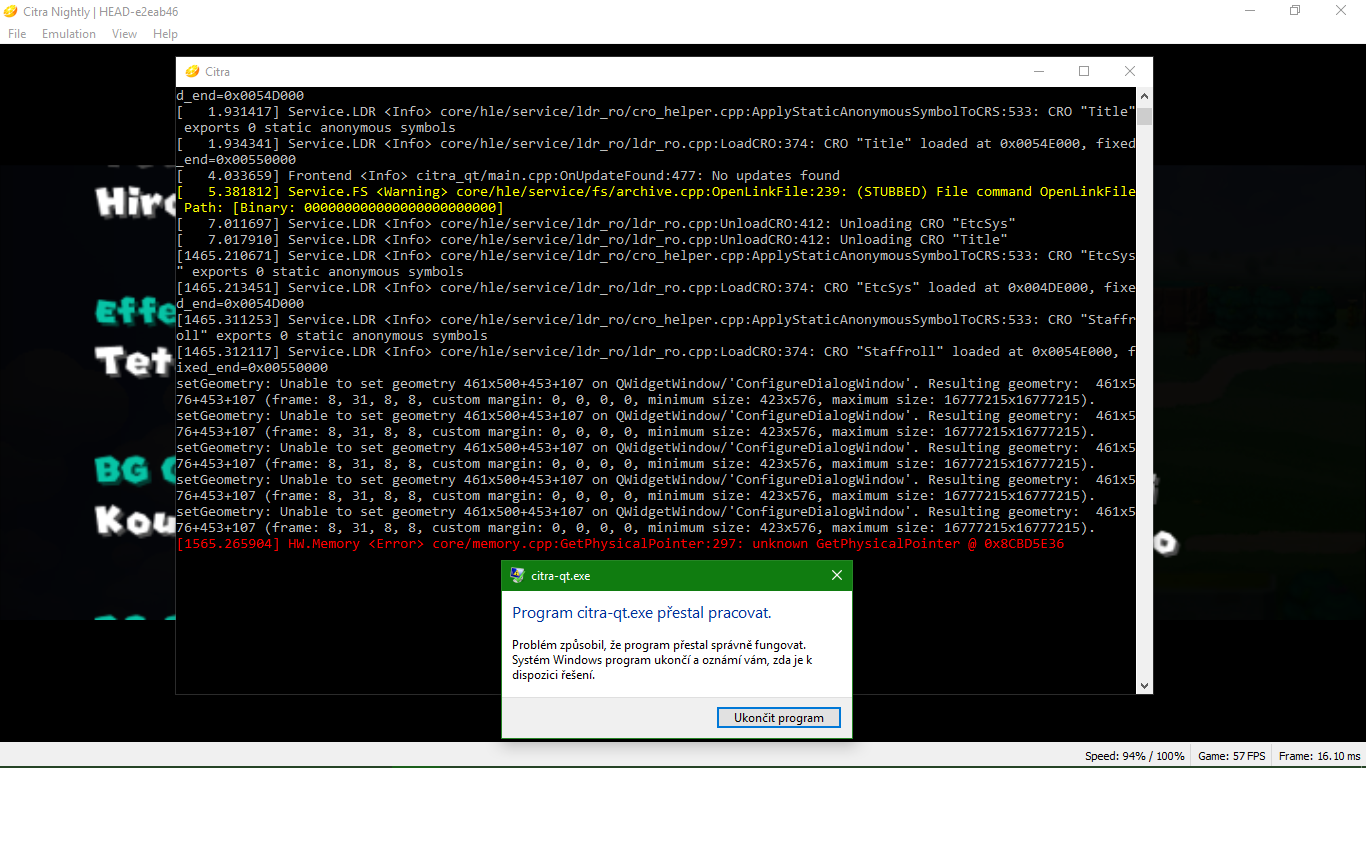
Task: Click the Speed: 94% / 100% status entry
Action: pos(1135,756)
